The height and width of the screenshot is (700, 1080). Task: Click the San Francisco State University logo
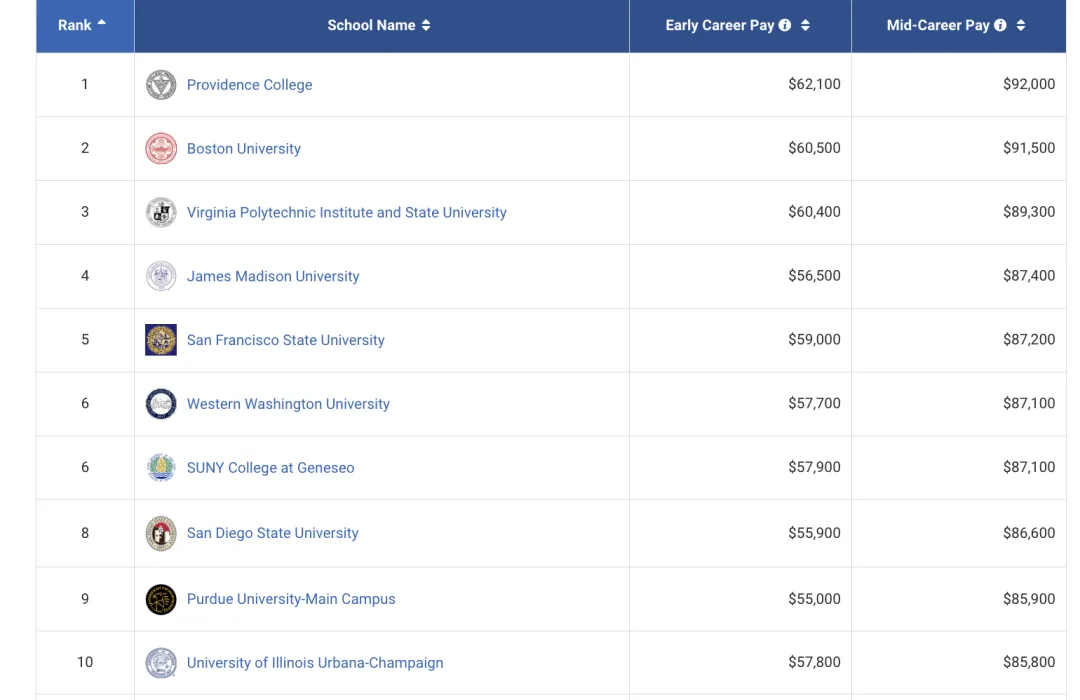(160, 340)
